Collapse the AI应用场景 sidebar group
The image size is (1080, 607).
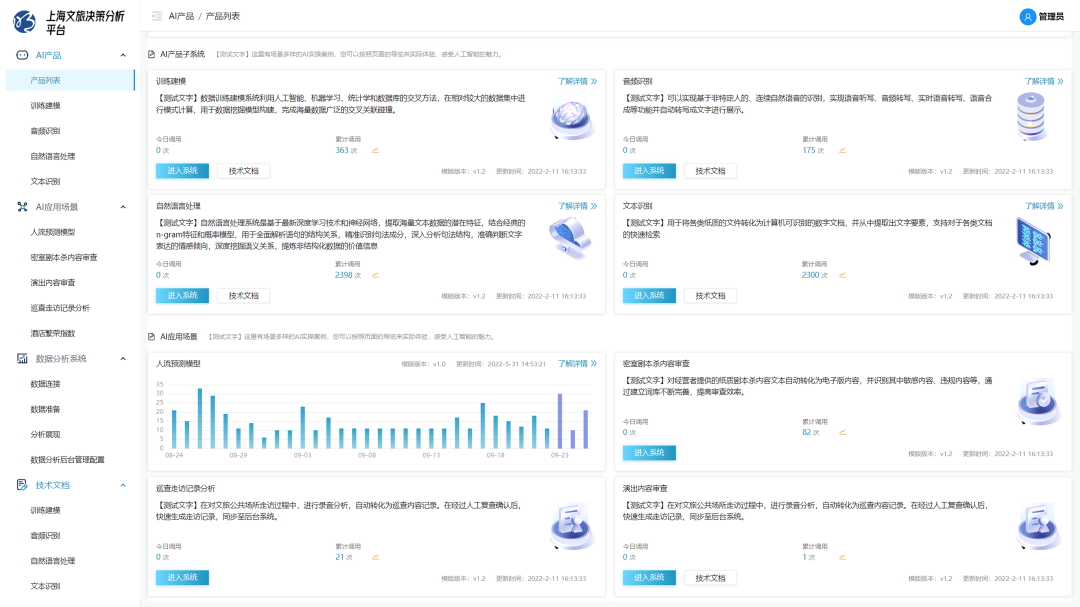click(x=123, y=207)
